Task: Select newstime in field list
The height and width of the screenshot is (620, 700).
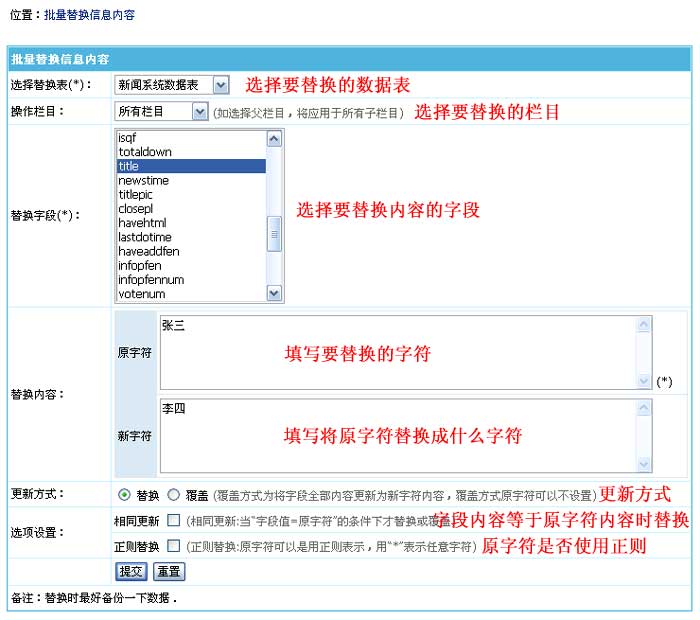Action: 143,180
